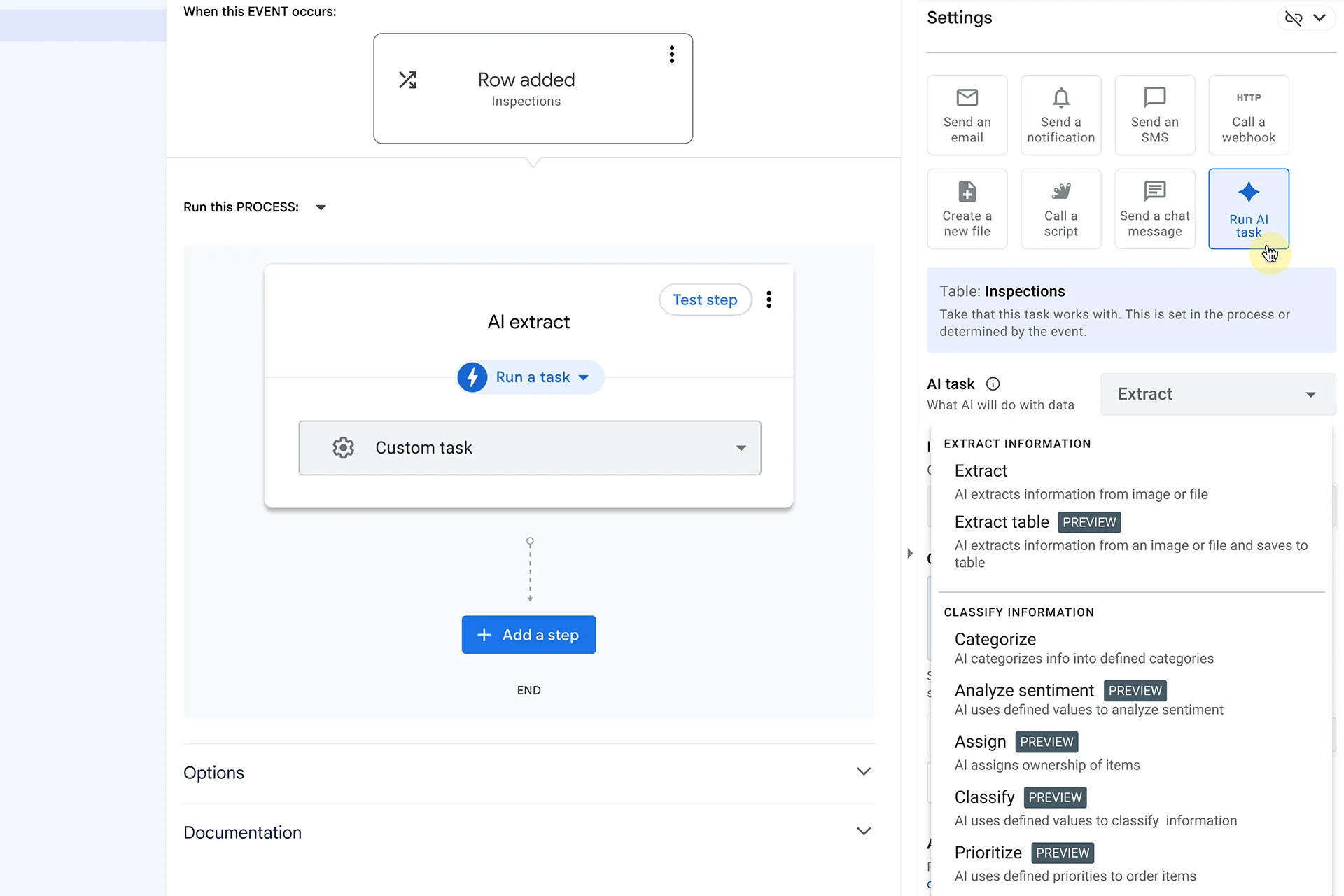The image size is (1344, 896).
Task: Select the Call a webhook task
Action: pyautogui.click(x=1248, y=115)
